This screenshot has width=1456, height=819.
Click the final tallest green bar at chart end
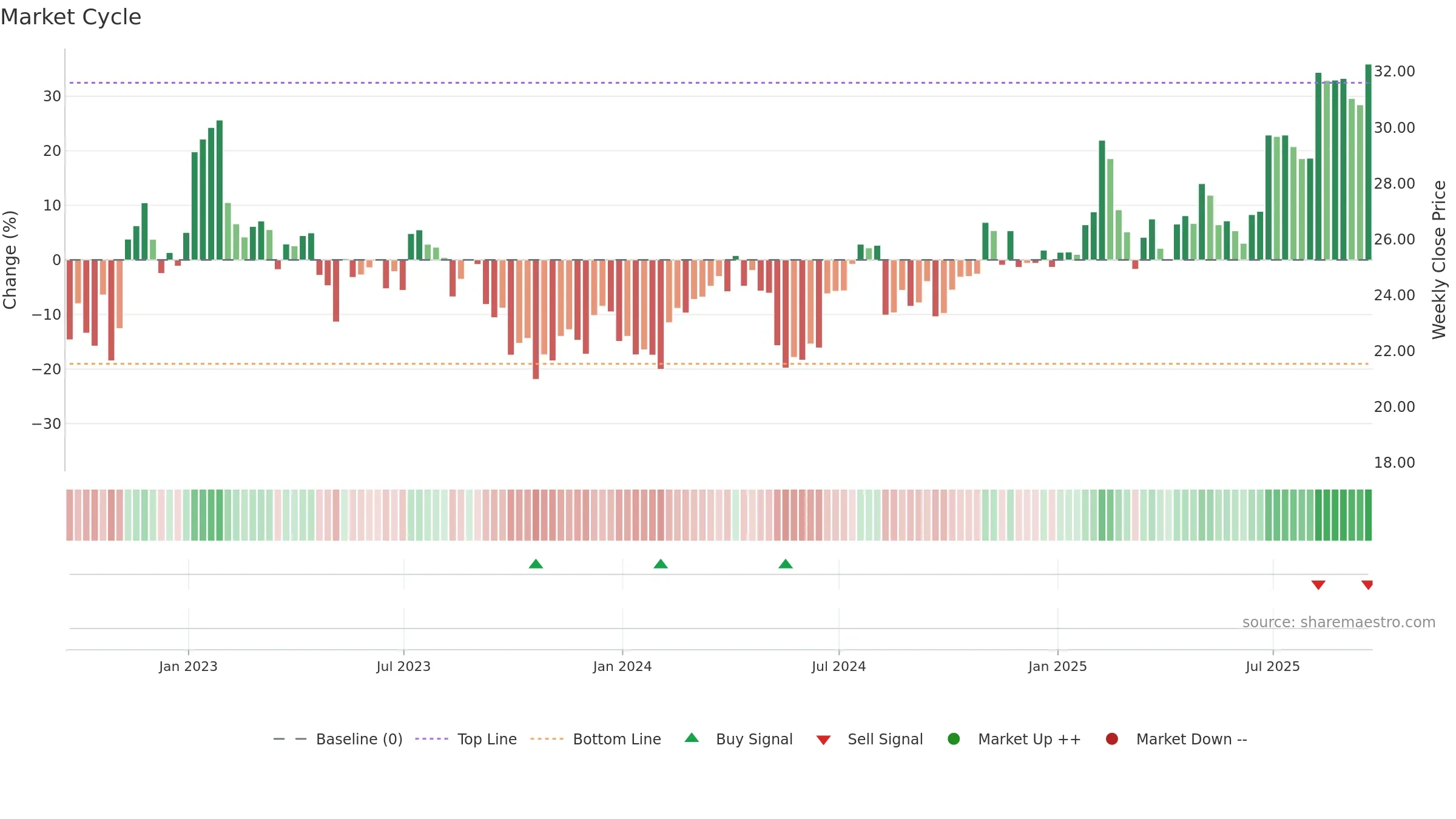tap(1368, 162)
